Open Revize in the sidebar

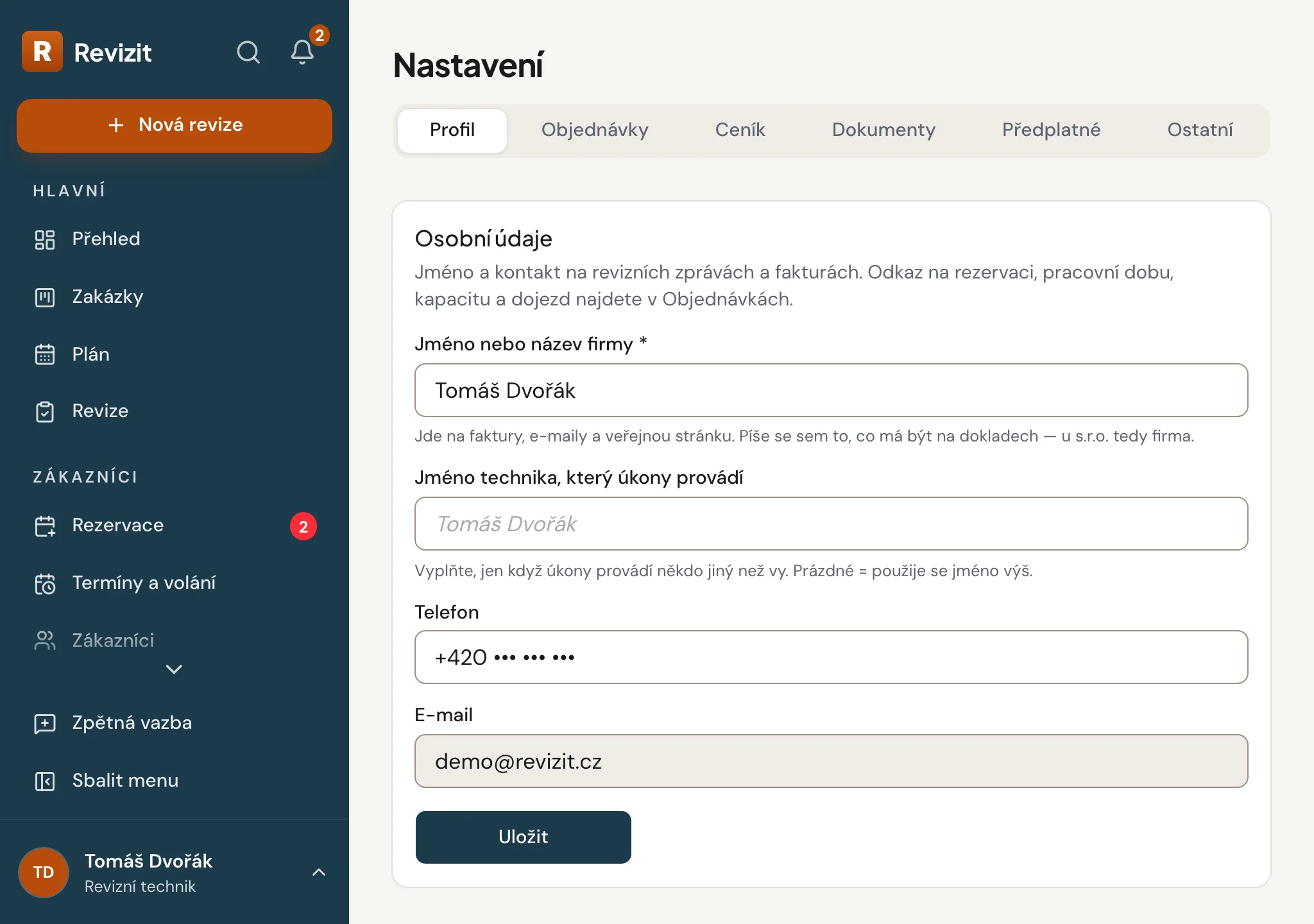click(x=175, y=411)
